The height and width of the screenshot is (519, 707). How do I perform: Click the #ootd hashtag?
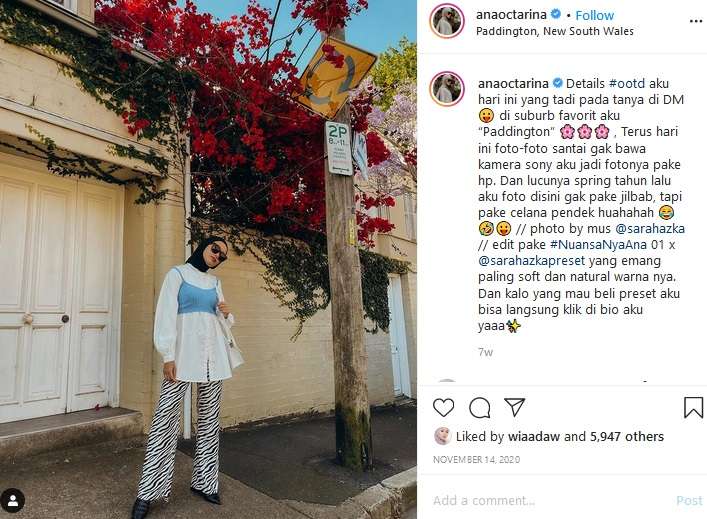pos(627,83)
